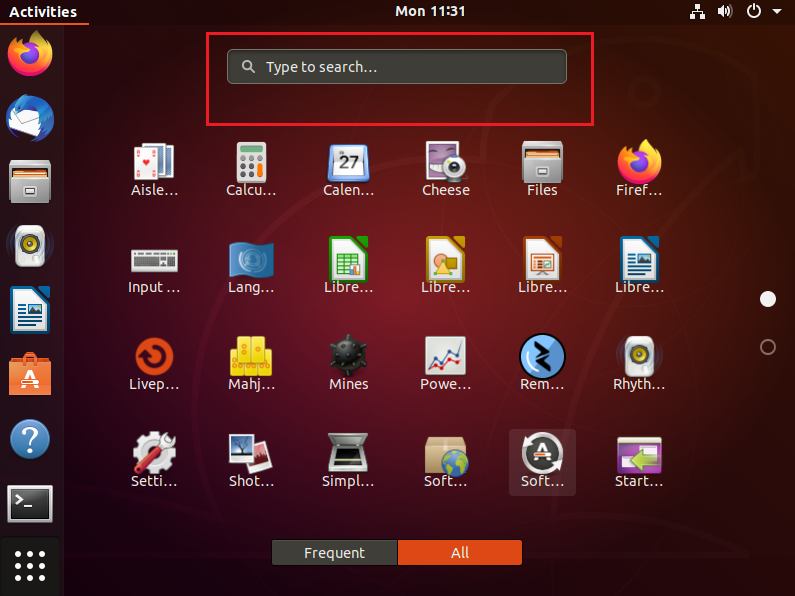Open the Cheese webcam app
The height and width of the screenshot is (596, 795).
tap(445, 167)
